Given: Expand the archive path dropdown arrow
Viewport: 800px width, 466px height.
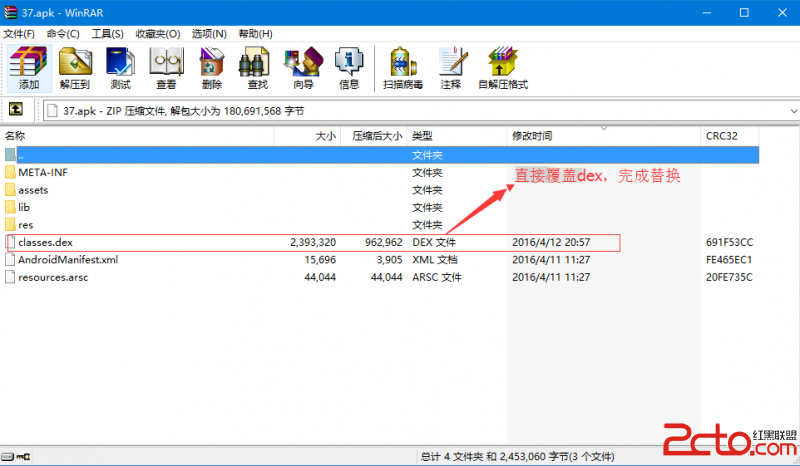Looking at the screenshot, I should (793, 111).
